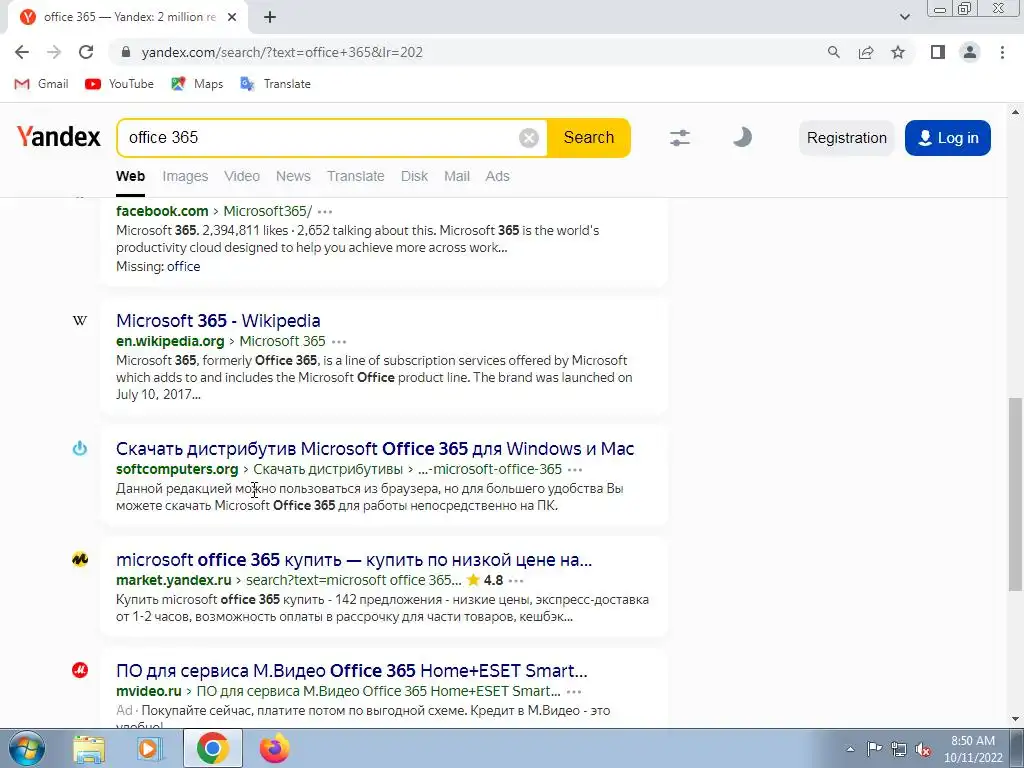Open the en.wikipedia.org domain link
This screenshot has height=768, width=1024.
tap(170, 341)
